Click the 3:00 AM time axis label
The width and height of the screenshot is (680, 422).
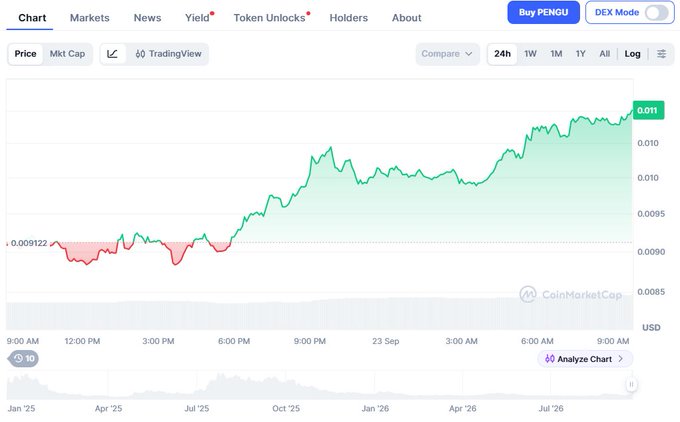click(x=461, y=341)
